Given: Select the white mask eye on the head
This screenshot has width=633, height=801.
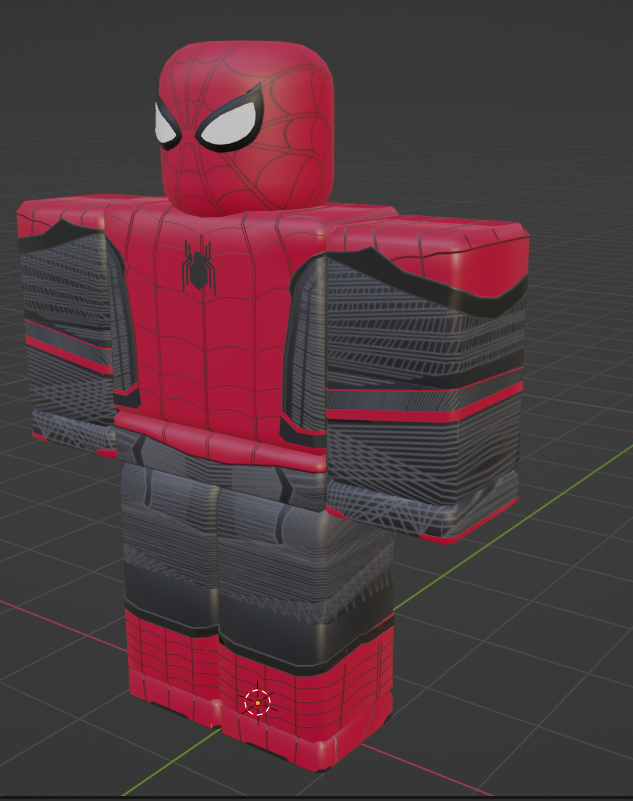Looking at the screenshot, I should tap(228, 124).
